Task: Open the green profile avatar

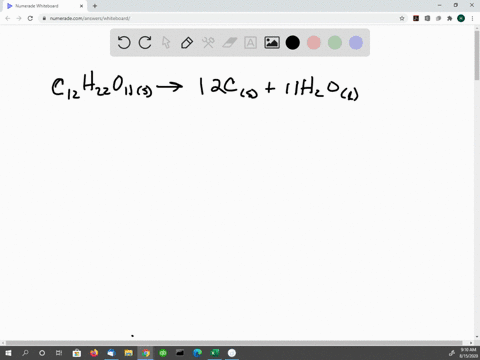Action: pyautogui.click(x=461, y=18)
